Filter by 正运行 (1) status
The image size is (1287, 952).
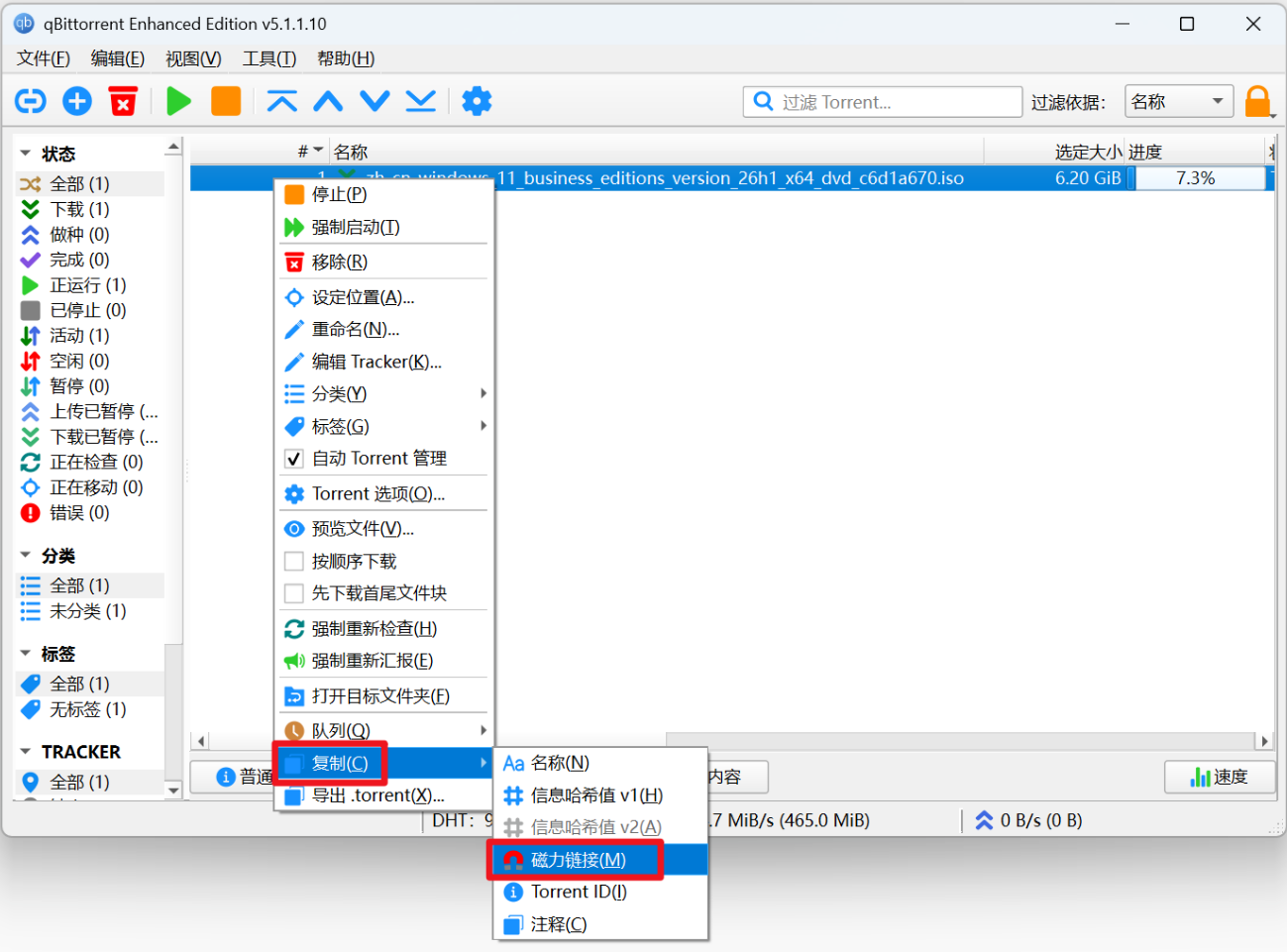[x=90, y=285]
